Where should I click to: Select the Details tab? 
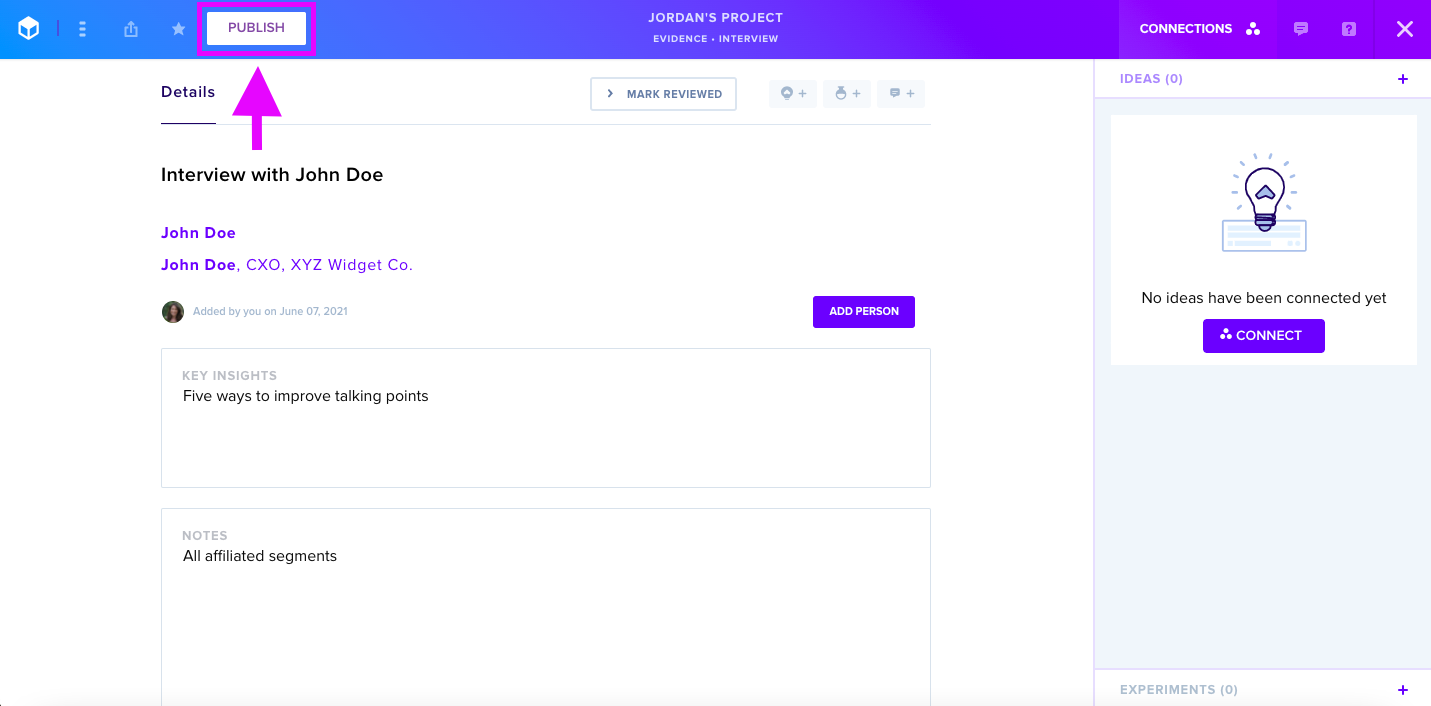(x=188, y=92)
